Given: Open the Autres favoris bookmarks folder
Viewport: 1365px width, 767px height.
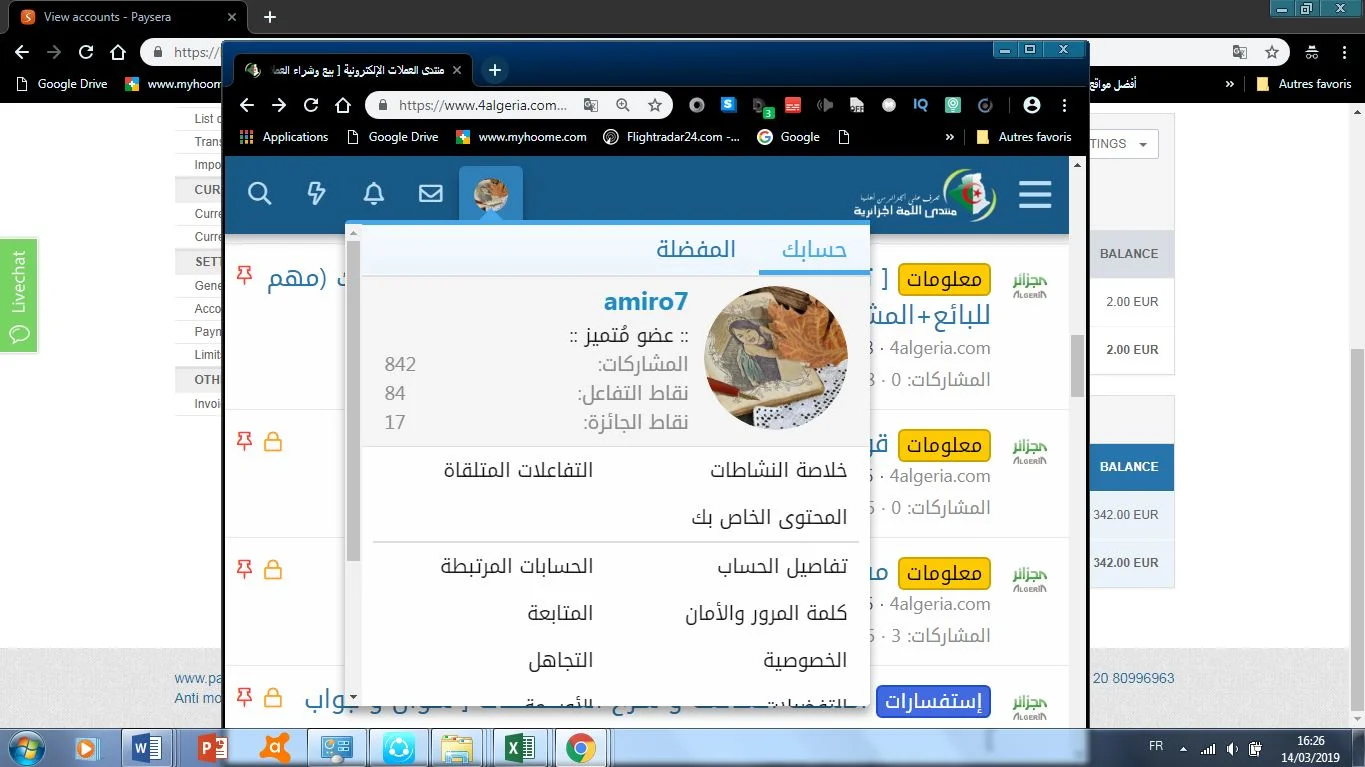Looking at the screenshot, I should tap(1024, 137).
